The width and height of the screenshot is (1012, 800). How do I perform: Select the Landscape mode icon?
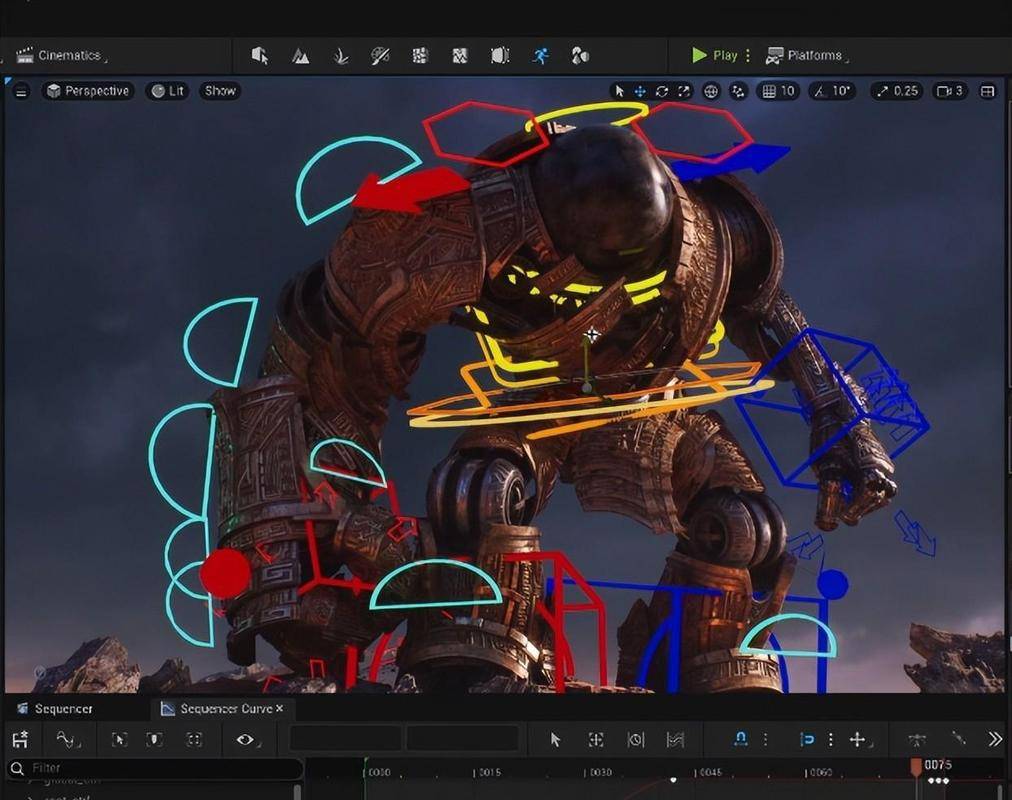pos(300,56)
